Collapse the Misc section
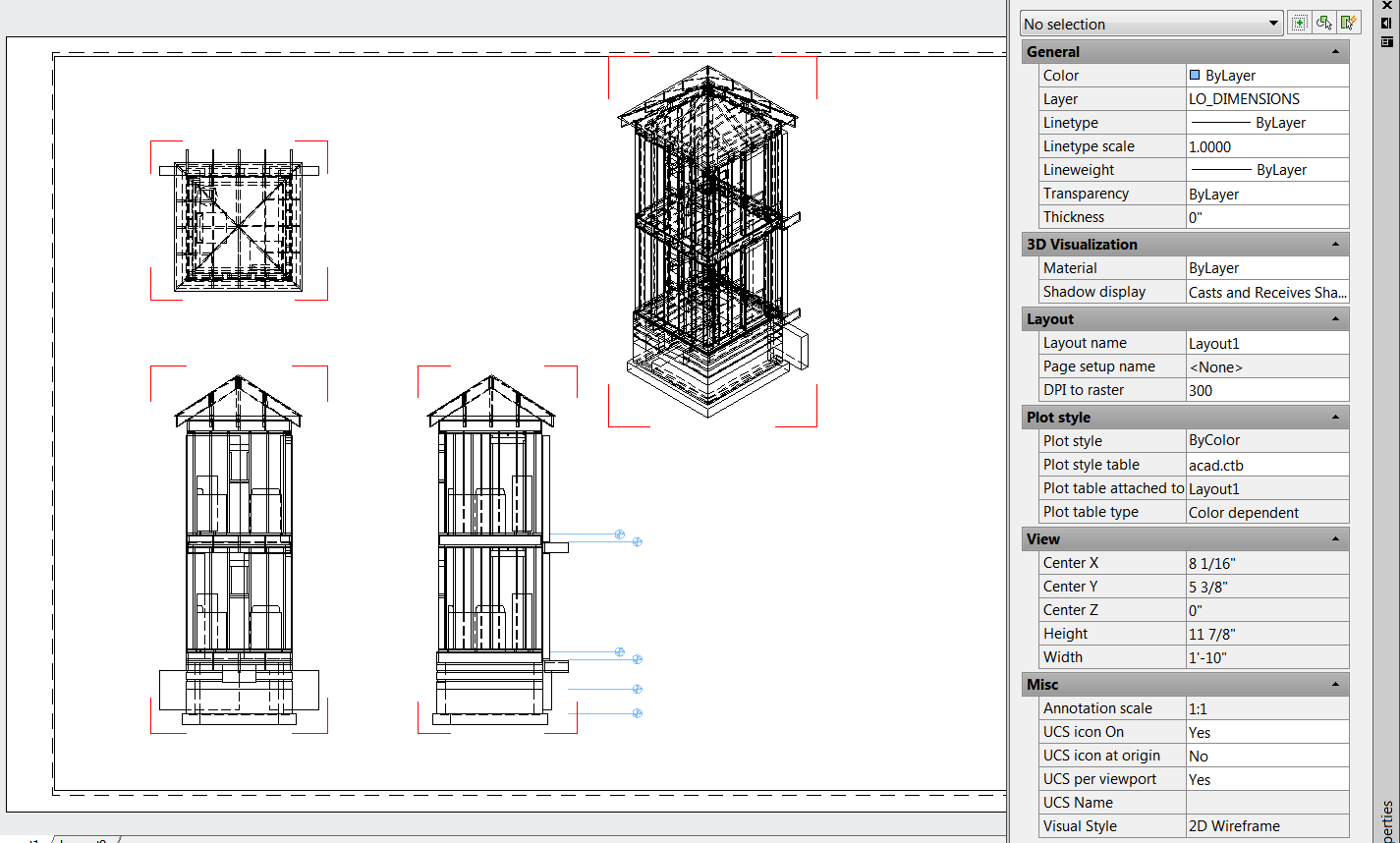 click(x=1335, y=684)
